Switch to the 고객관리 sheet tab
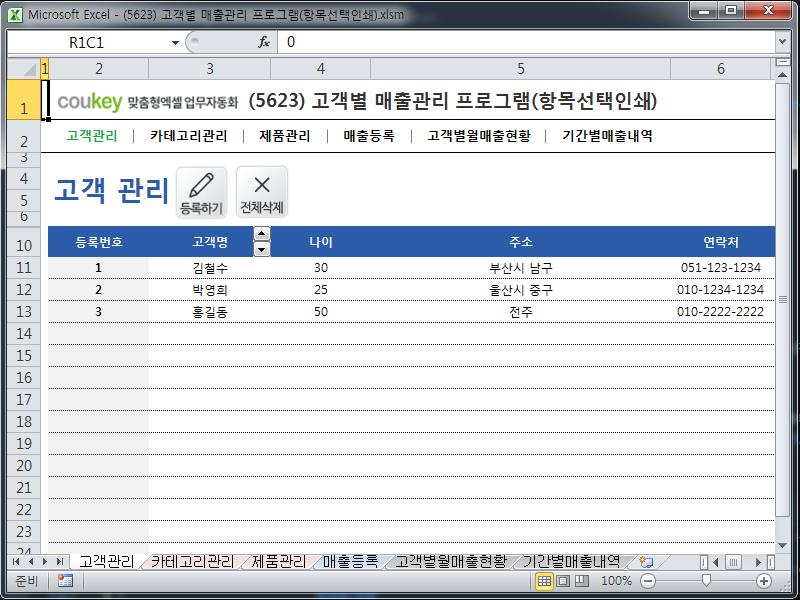 pyautogui.click(x=106, y=562)
